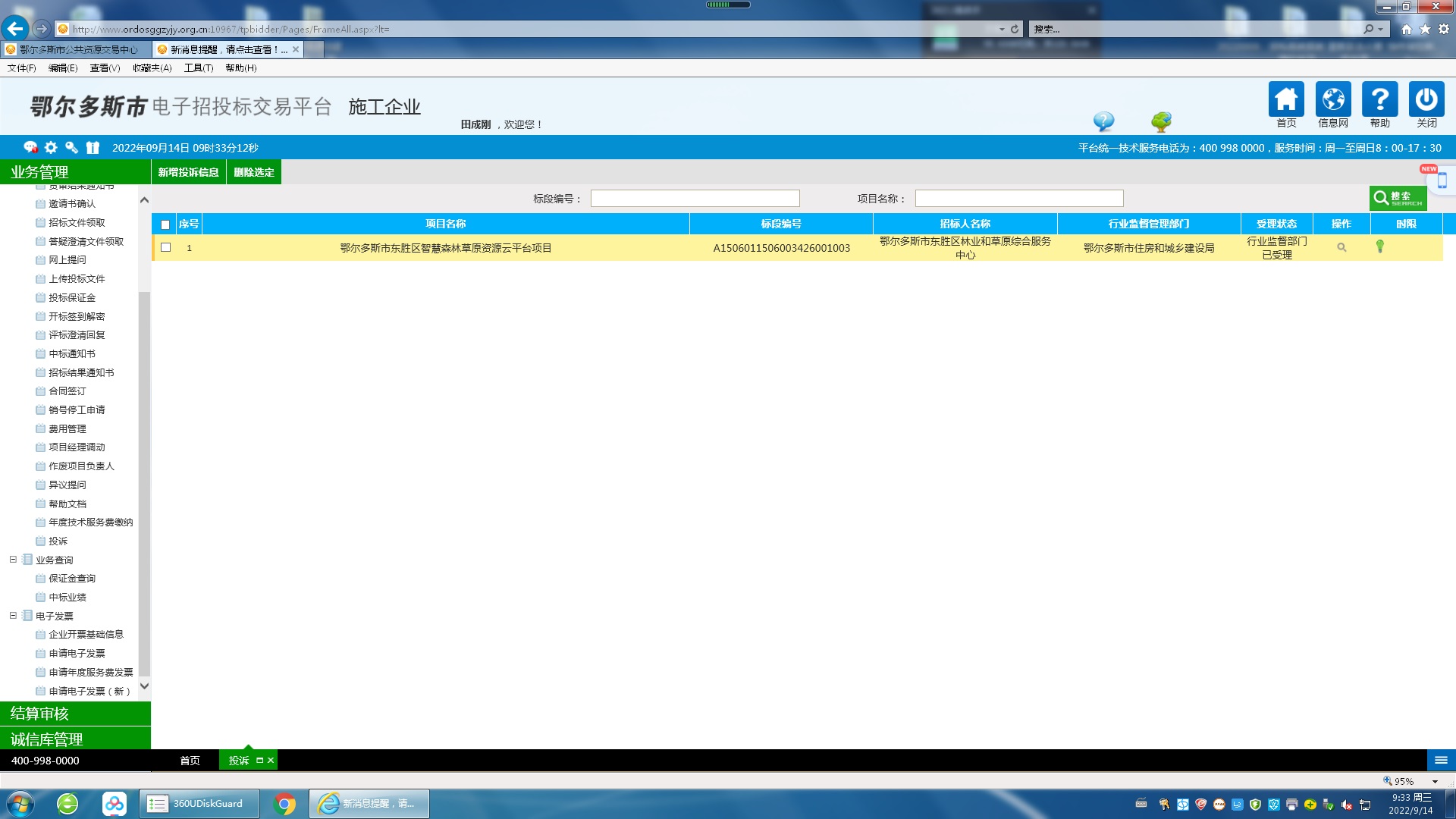Click the 新增投诉信息 button
Image resolution: width=1456 pixels, height=819 pixels.
pyautogui.click(x=188, y=172)
